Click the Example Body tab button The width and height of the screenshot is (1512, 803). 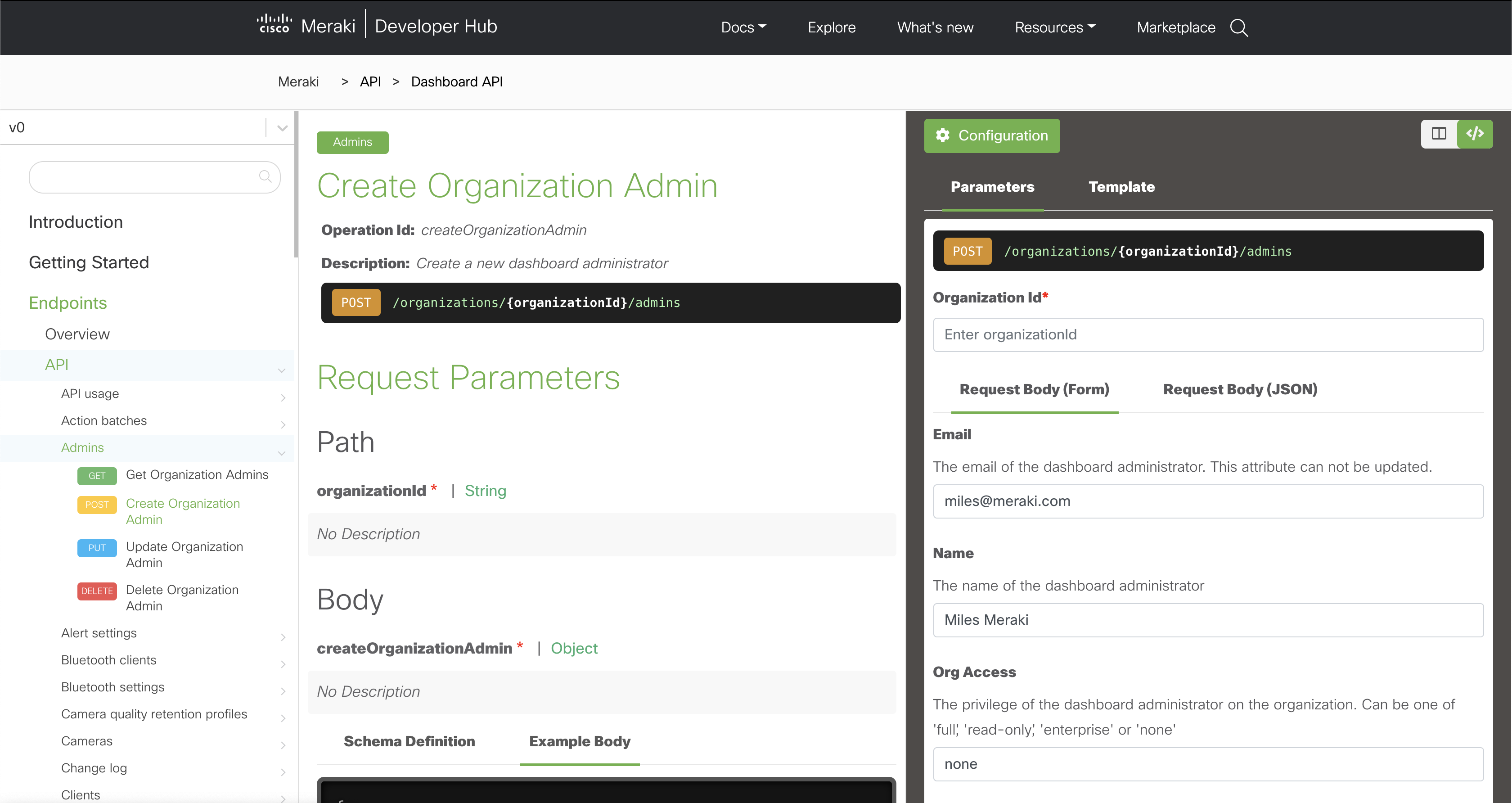[579, 741]
